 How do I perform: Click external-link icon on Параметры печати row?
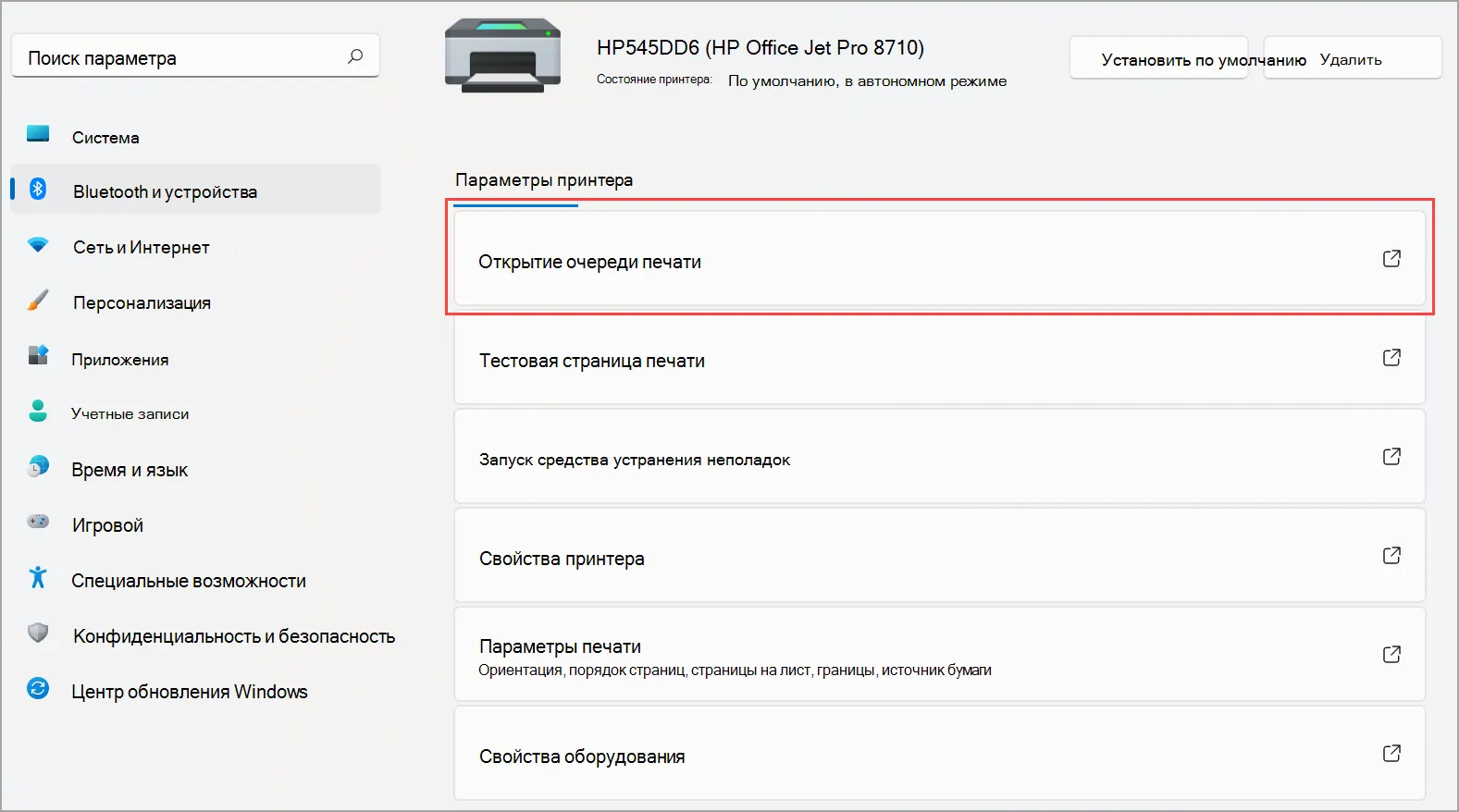(x=1391, y=655)
